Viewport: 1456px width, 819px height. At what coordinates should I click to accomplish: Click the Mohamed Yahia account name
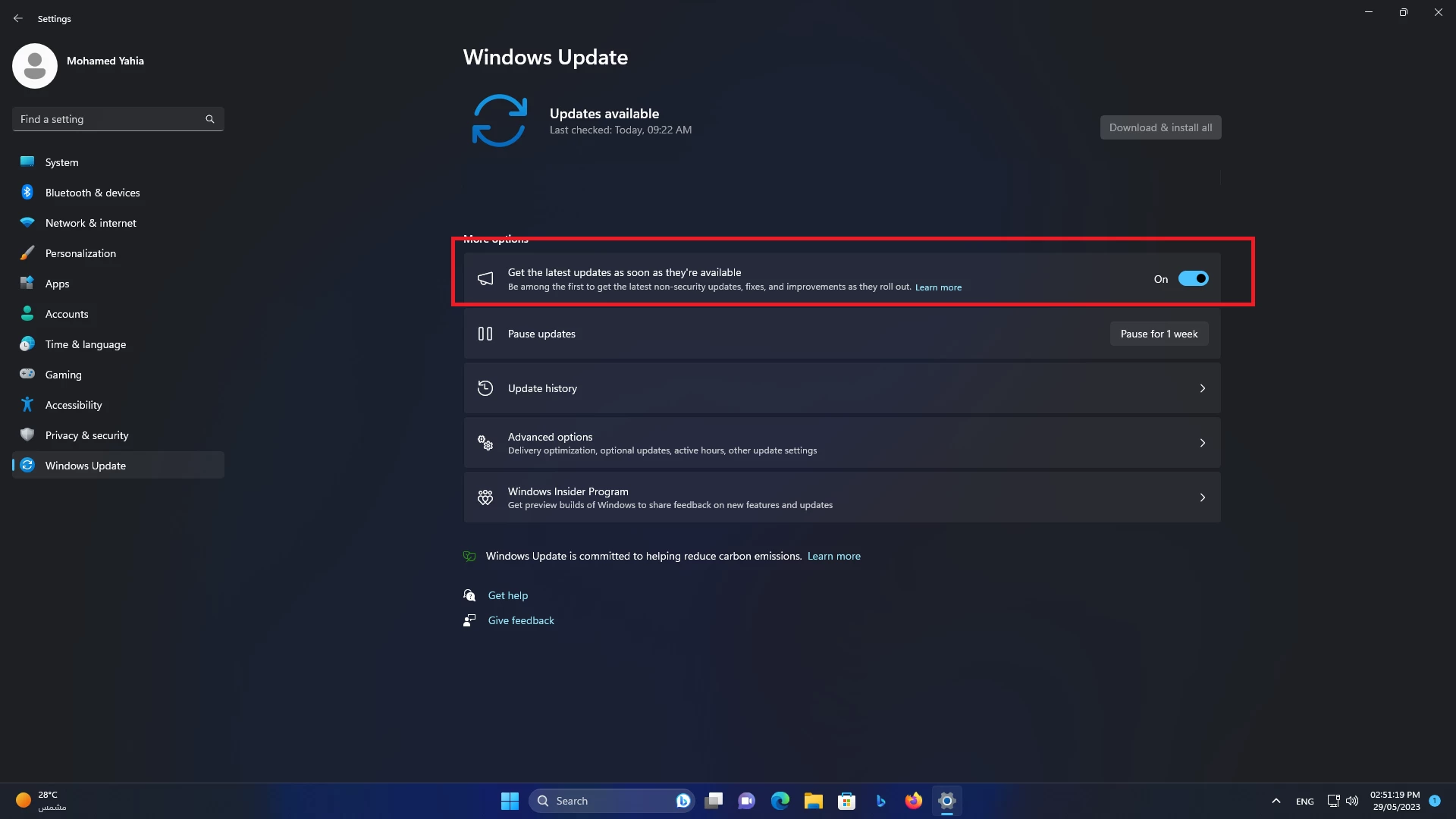(x=105, y=61)
